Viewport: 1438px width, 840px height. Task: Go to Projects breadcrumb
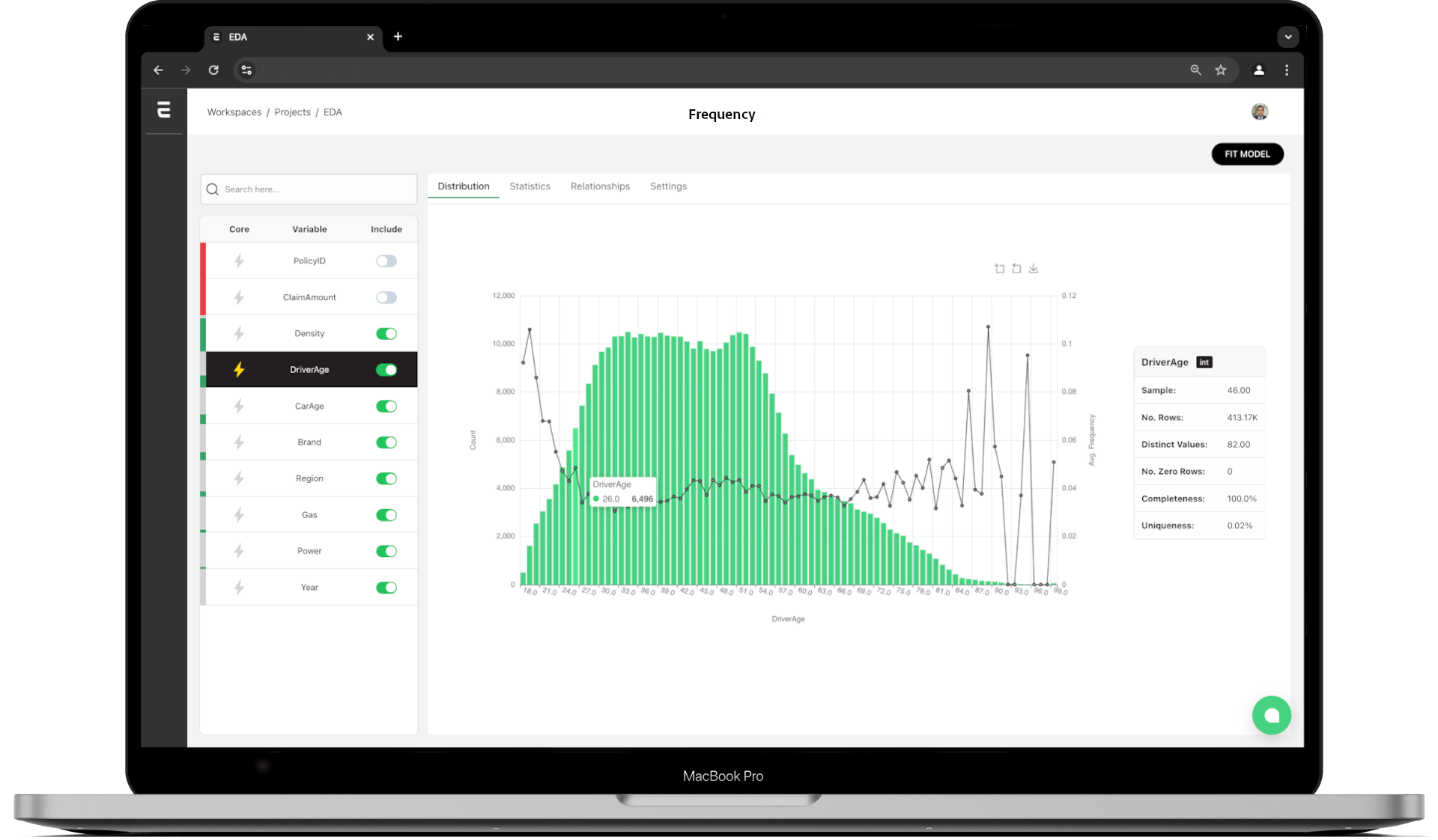pos(292,112)
